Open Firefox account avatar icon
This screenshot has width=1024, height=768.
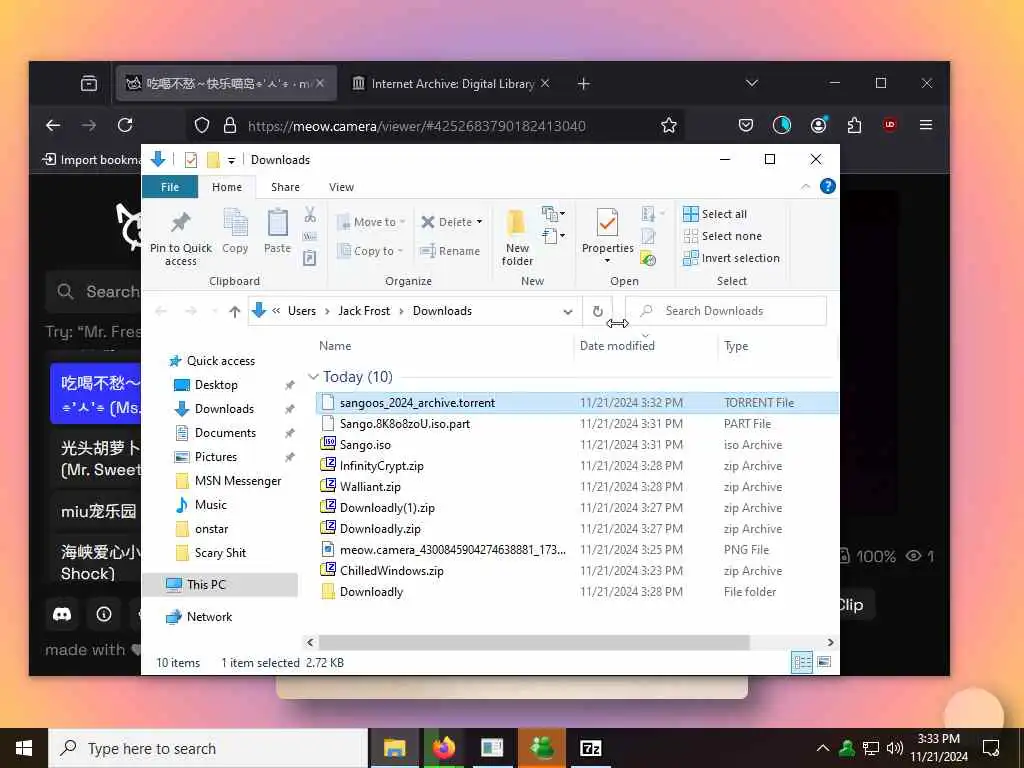pos(818,125)
